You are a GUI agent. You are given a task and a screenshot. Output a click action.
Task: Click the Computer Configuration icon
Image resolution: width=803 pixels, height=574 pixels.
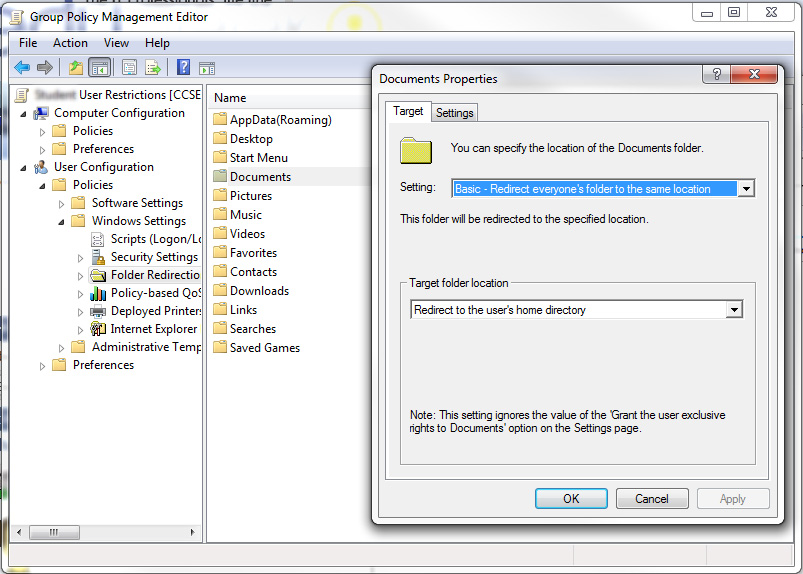point(41,113)
